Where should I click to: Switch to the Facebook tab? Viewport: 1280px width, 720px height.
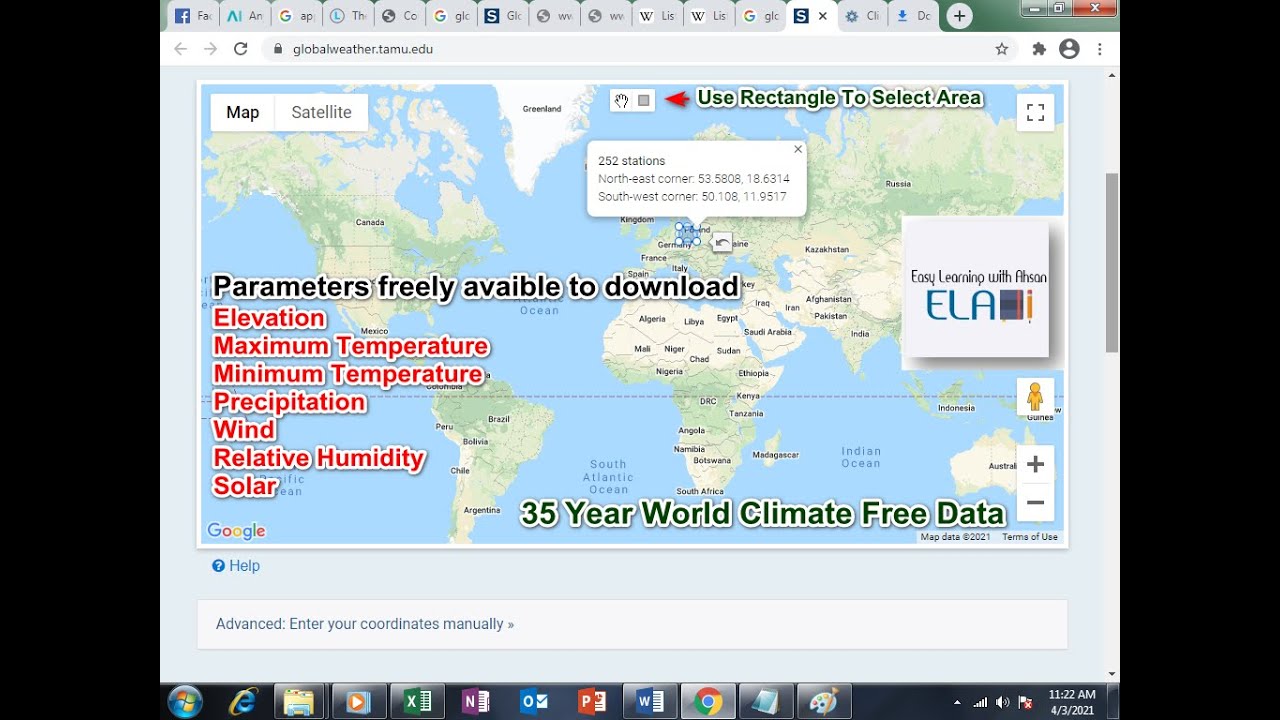coord(192,16)
